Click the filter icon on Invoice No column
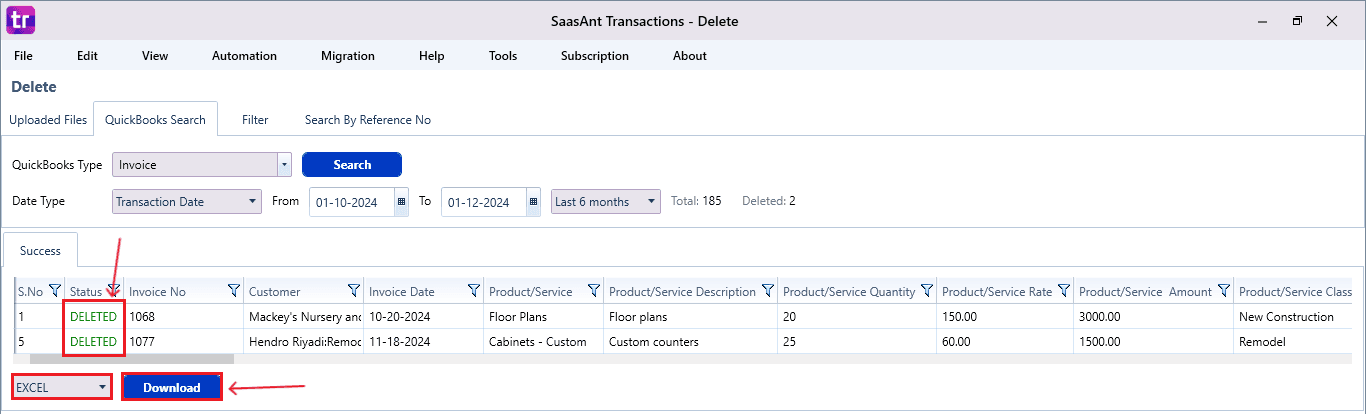 (x=233, y=291)
